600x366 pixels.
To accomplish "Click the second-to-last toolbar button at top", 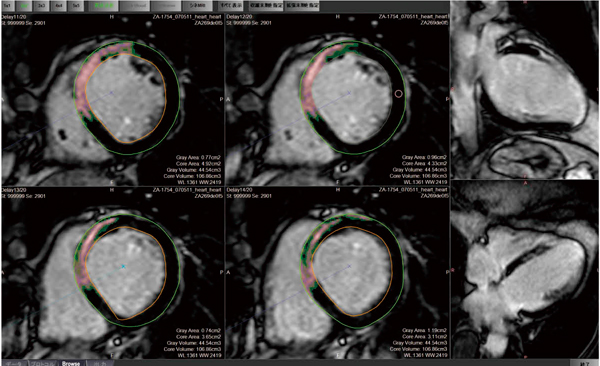I will pos(266,6).
